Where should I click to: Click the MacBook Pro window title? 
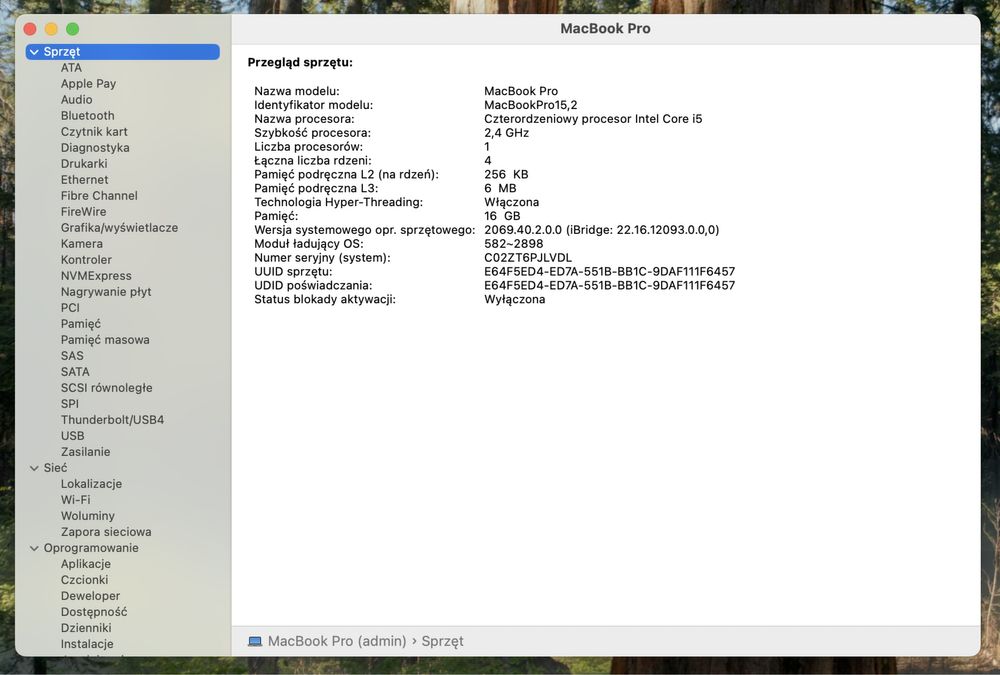coord(605,29)
